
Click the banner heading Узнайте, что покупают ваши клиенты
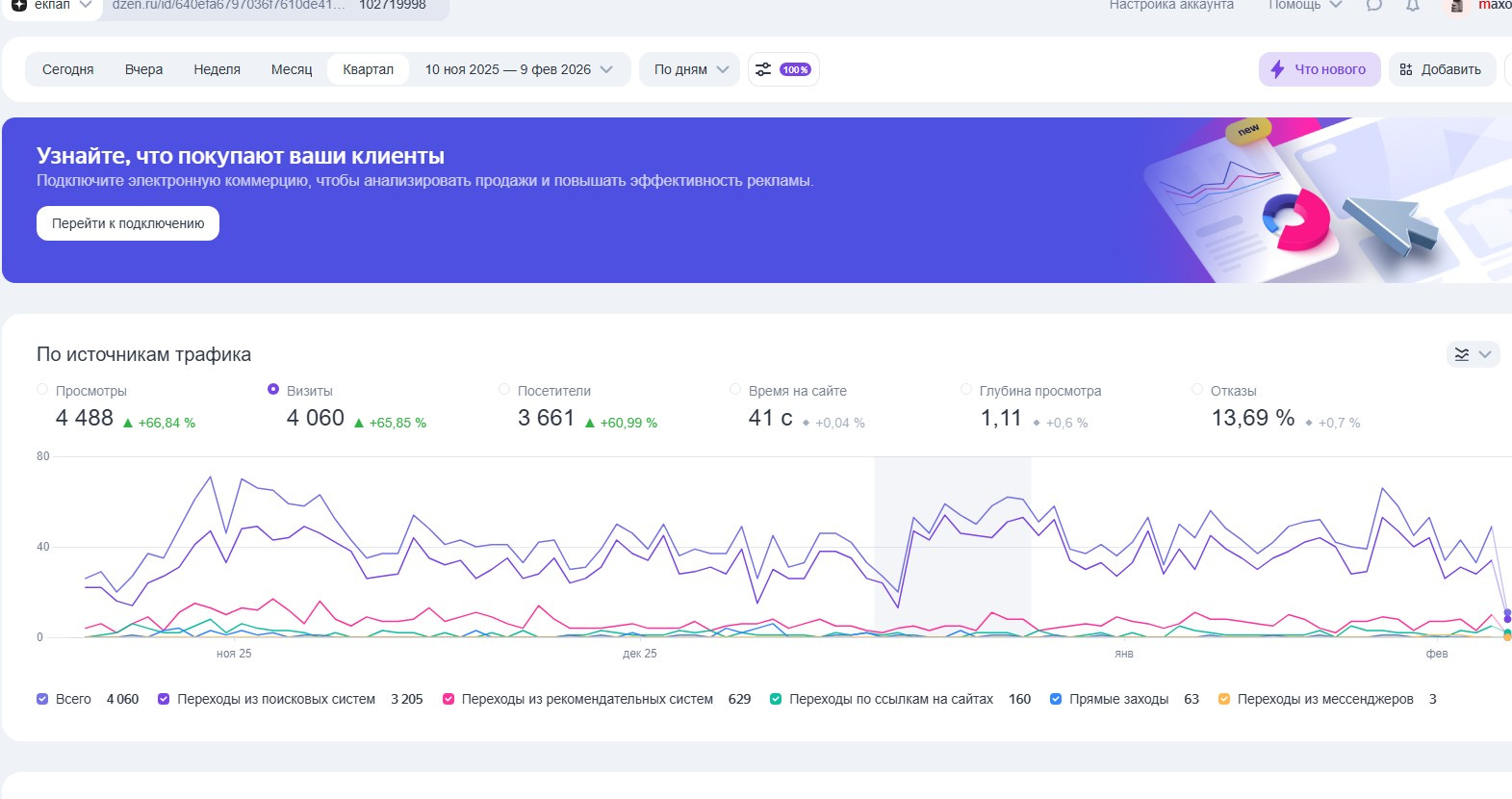pos(241,156)
